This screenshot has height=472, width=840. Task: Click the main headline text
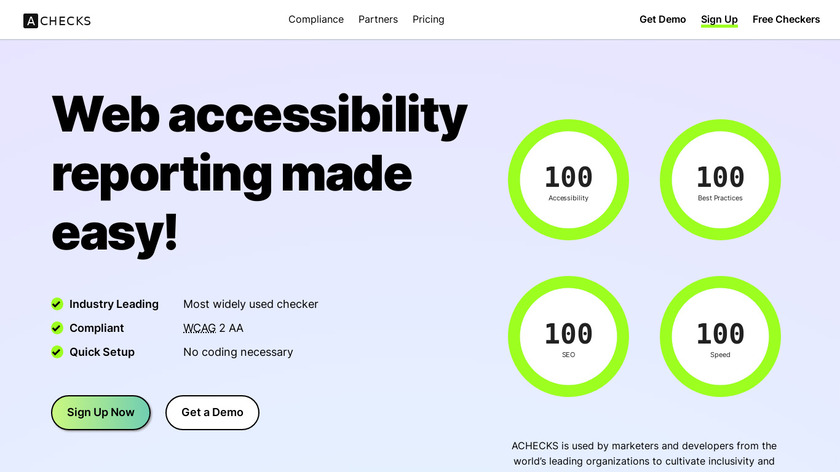pos(258,172)
